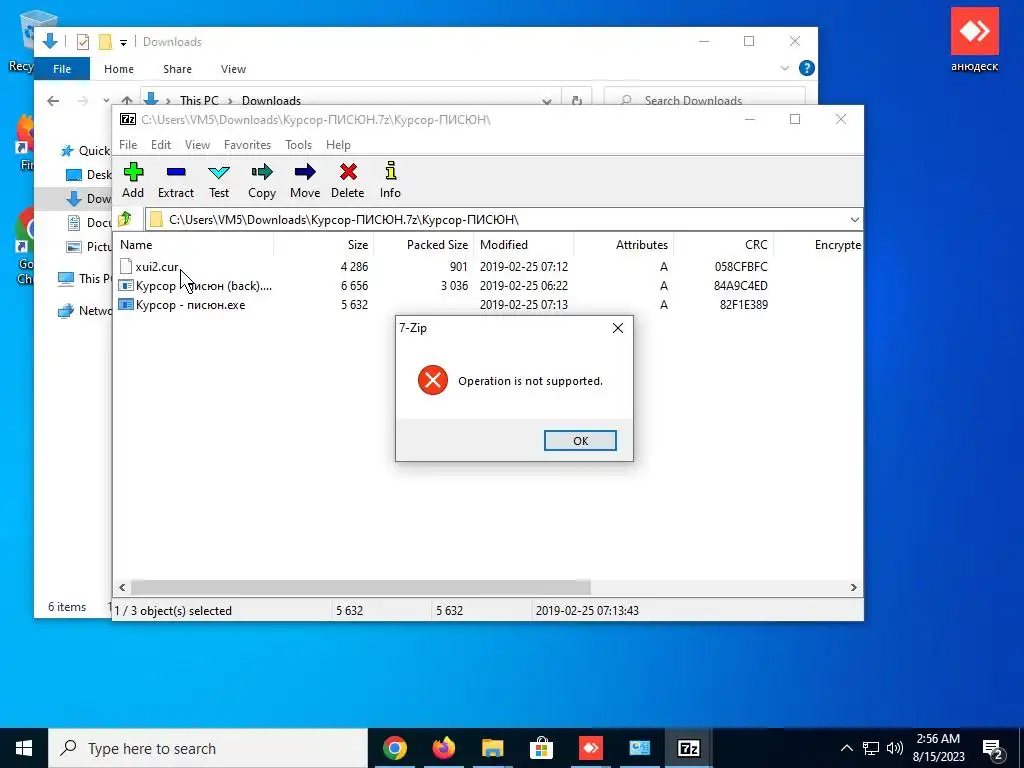Open Firefox from the taskbar
The image size is (1024, 768).
pos(443,748)
